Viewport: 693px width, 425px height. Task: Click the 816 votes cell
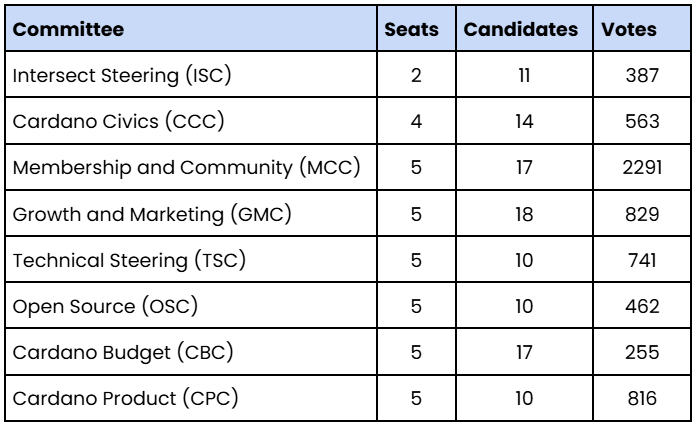(x=641, y=397)
